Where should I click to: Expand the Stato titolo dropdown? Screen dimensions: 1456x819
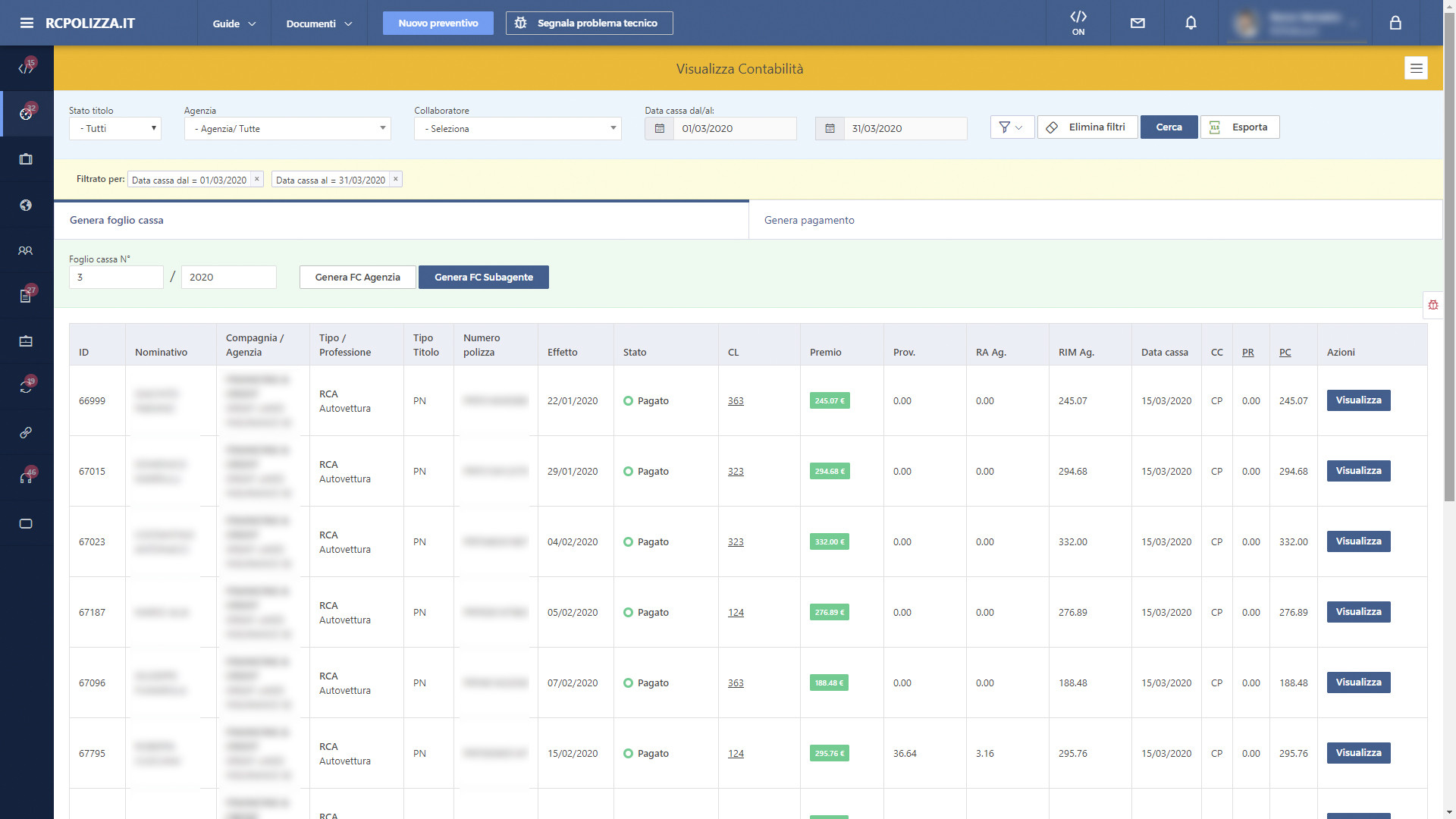point(115,128)
